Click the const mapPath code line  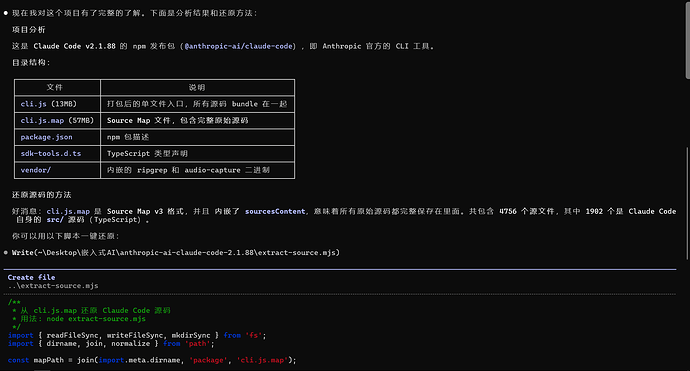click(152, 360)
